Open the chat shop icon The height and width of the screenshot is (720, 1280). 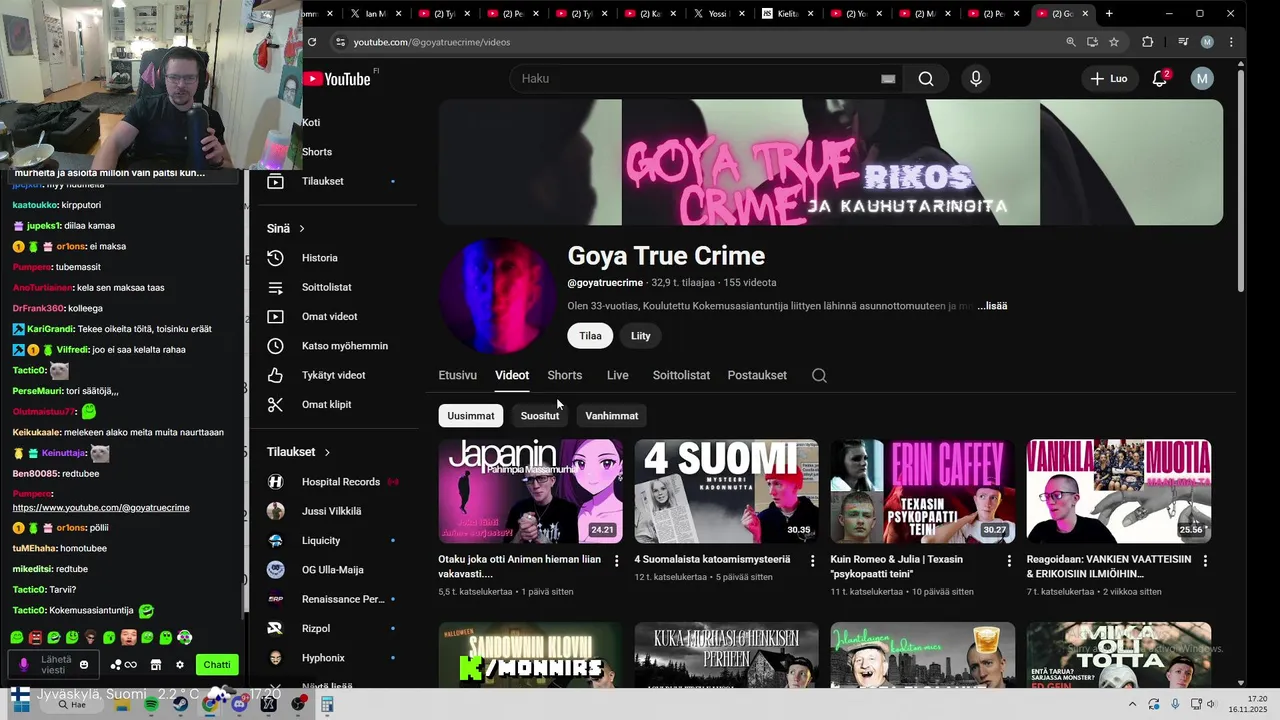click(156, 665)
